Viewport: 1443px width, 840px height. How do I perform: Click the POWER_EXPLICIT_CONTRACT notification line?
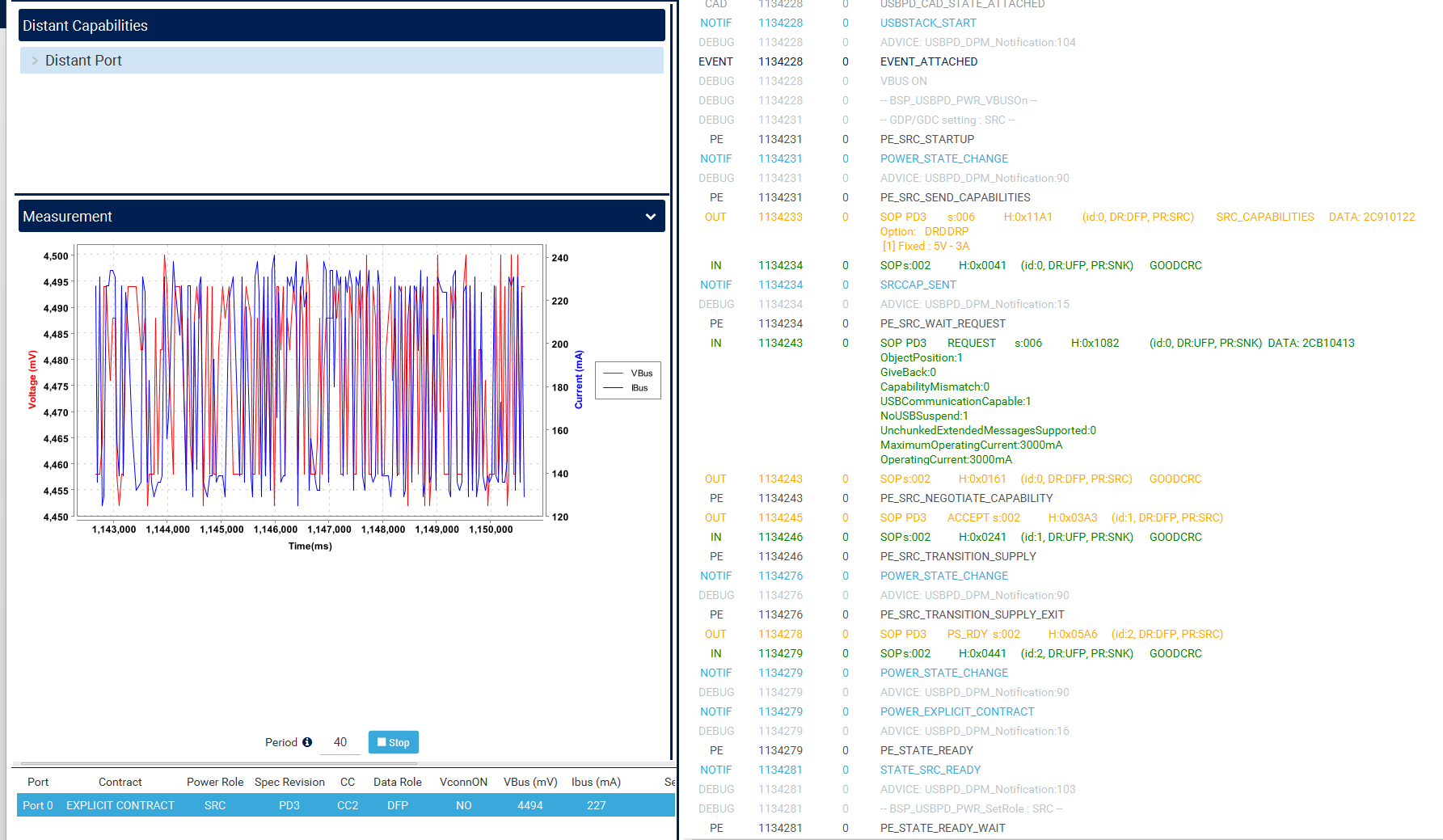[957, 711]
